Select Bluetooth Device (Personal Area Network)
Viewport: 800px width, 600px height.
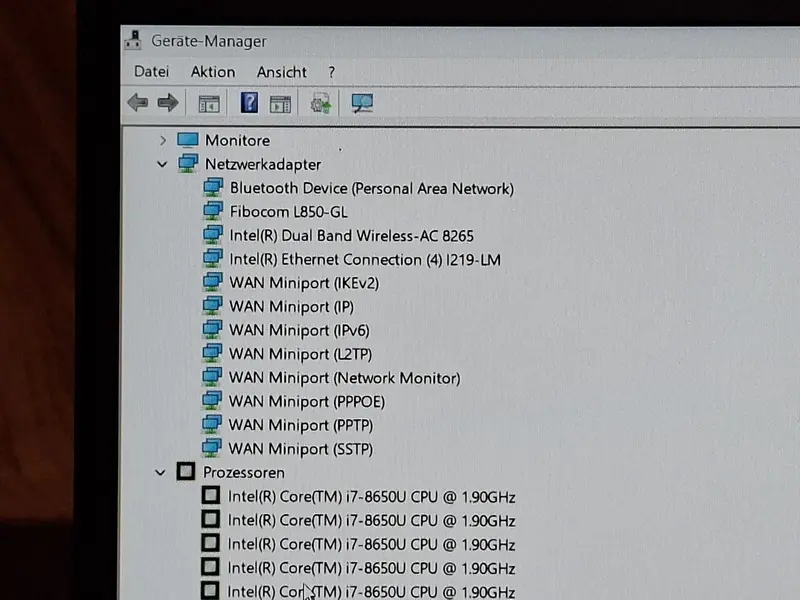pos(372,188)
